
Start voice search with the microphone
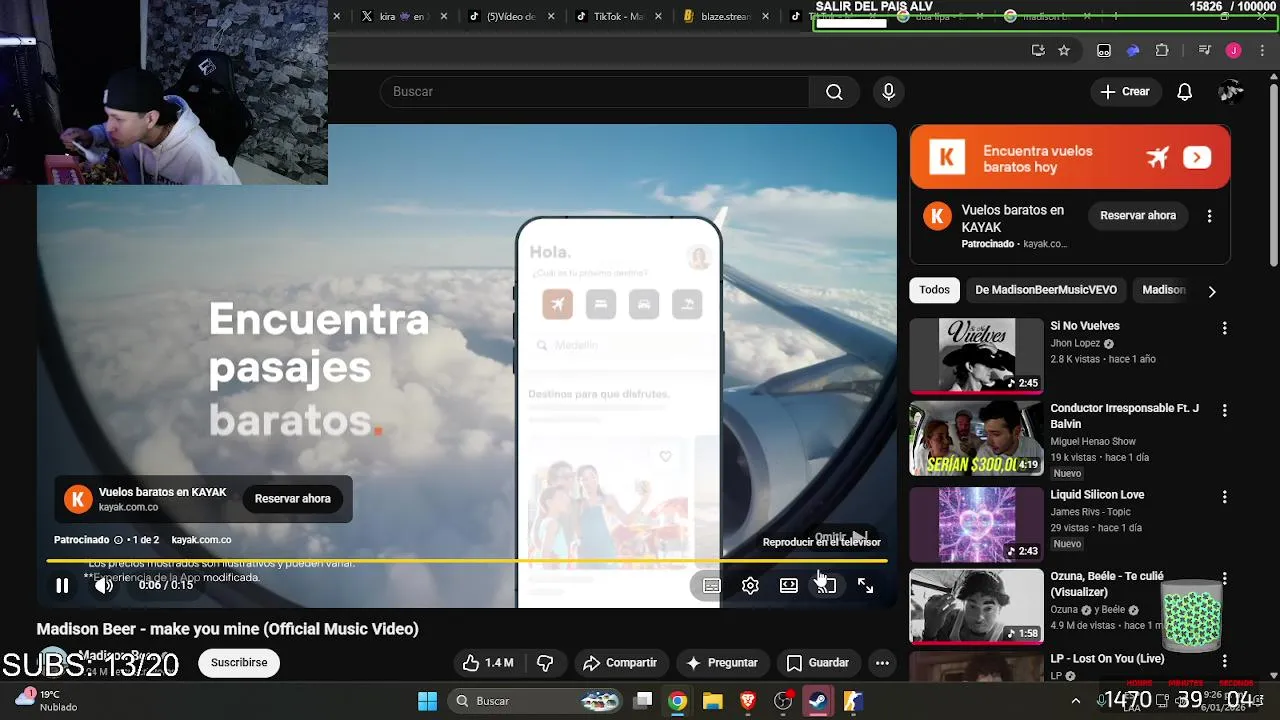click(x=888, y=92)
